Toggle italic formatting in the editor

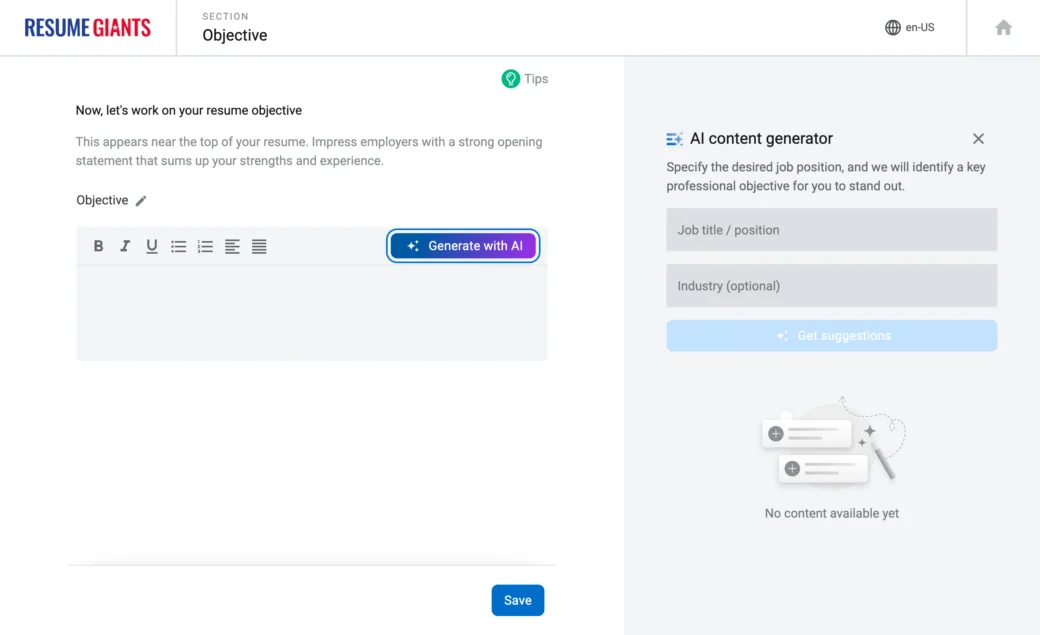[125, 246]
